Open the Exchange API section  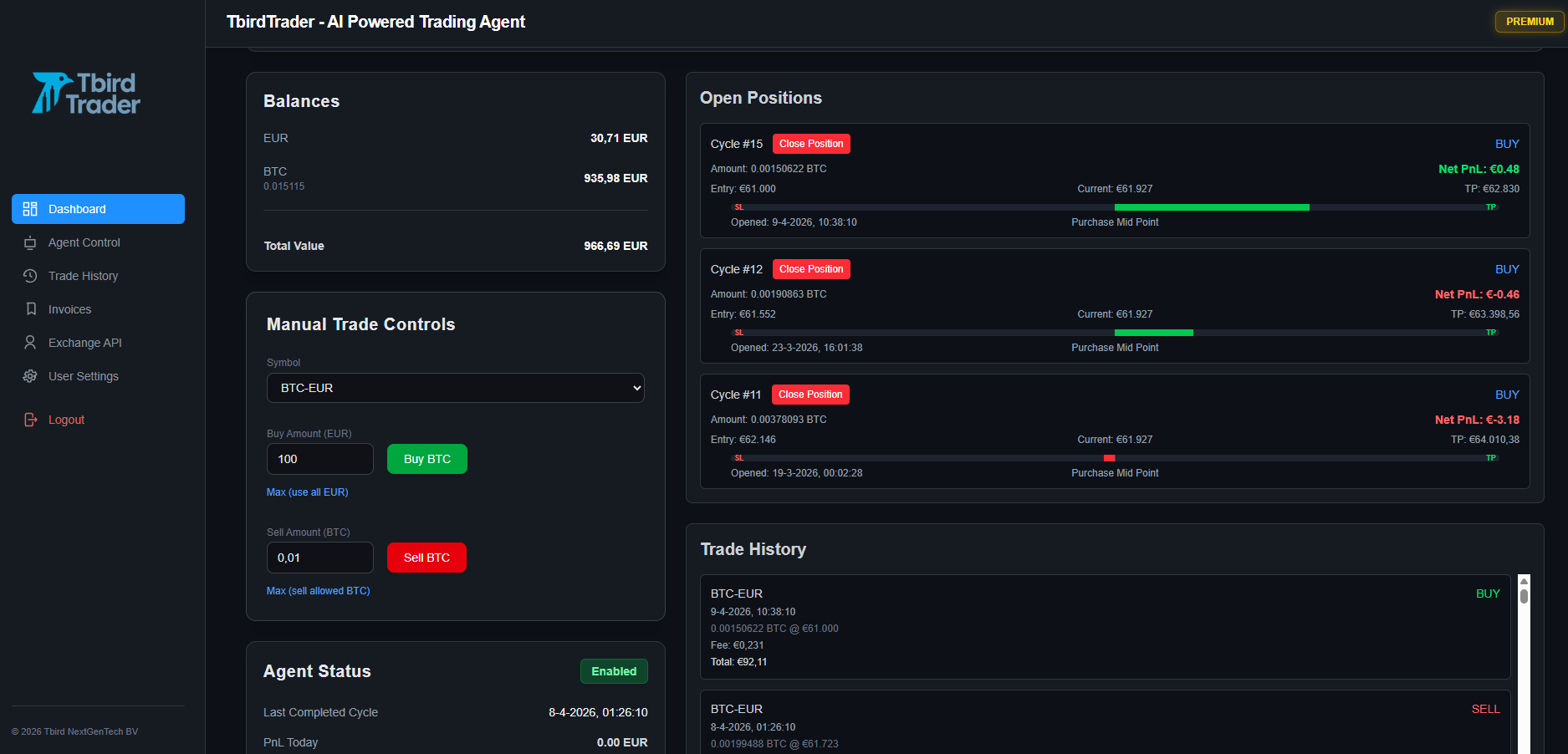98,343
